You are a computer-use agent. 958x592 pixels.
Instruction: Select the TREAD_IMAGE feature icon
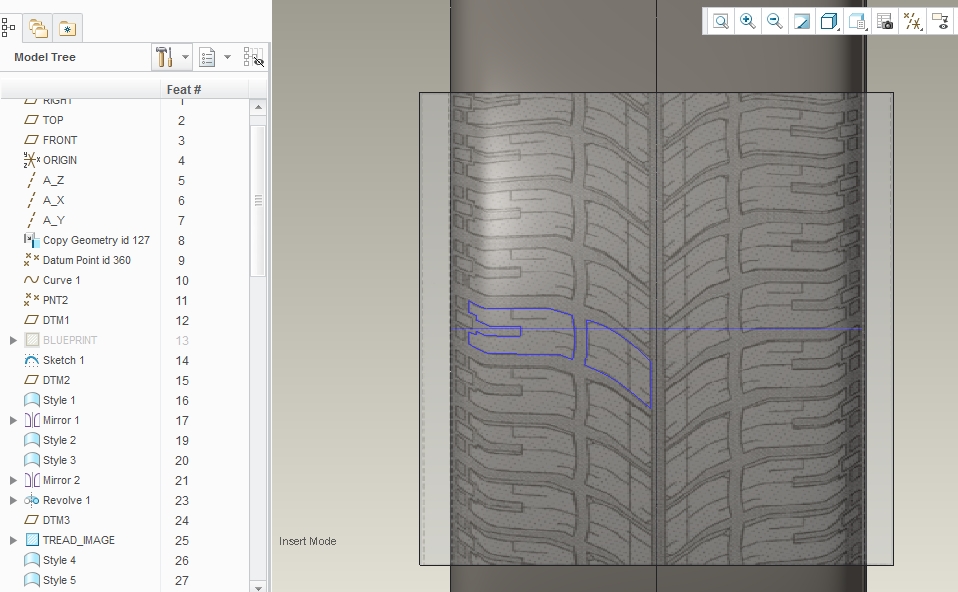pos(32,540)
